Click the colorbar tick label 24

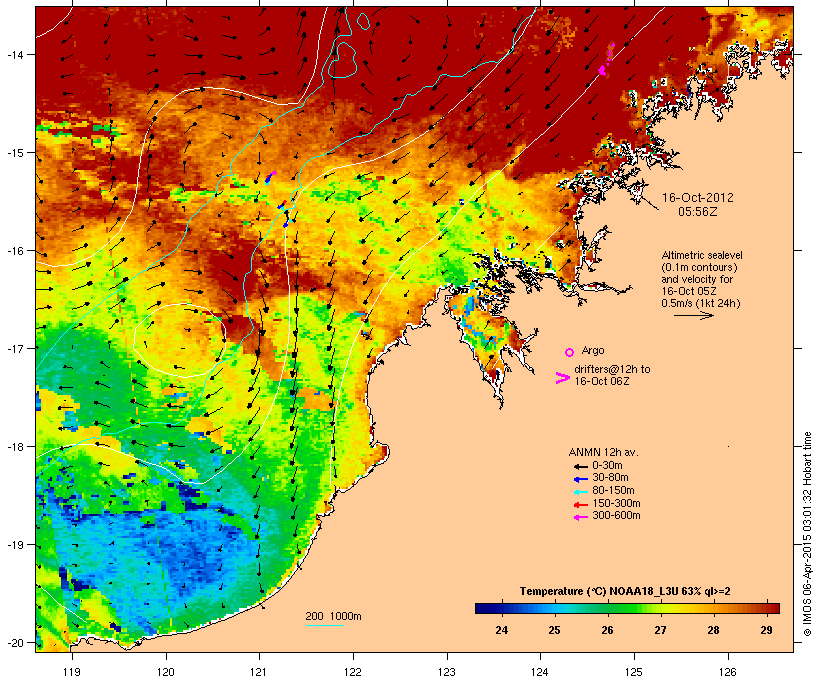tap(502, 630)
